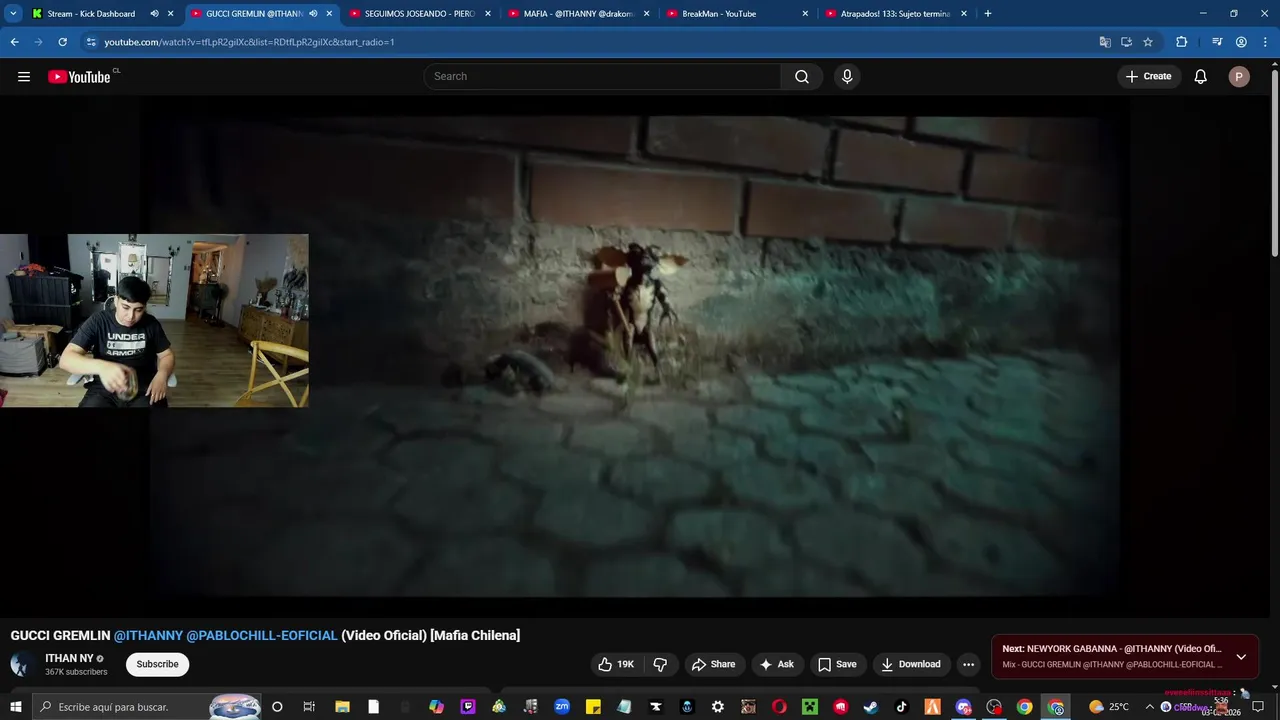Go back in browser history
The width and height of the screenshot is (1280, 720).
(14, 42)
